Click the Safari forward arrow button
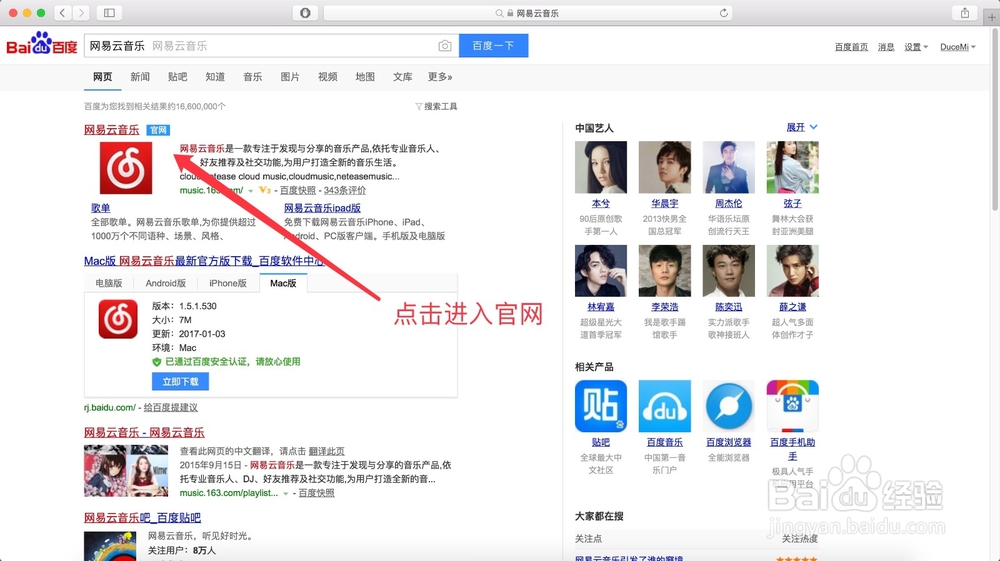1000x561 pixels. click(81, 13)
